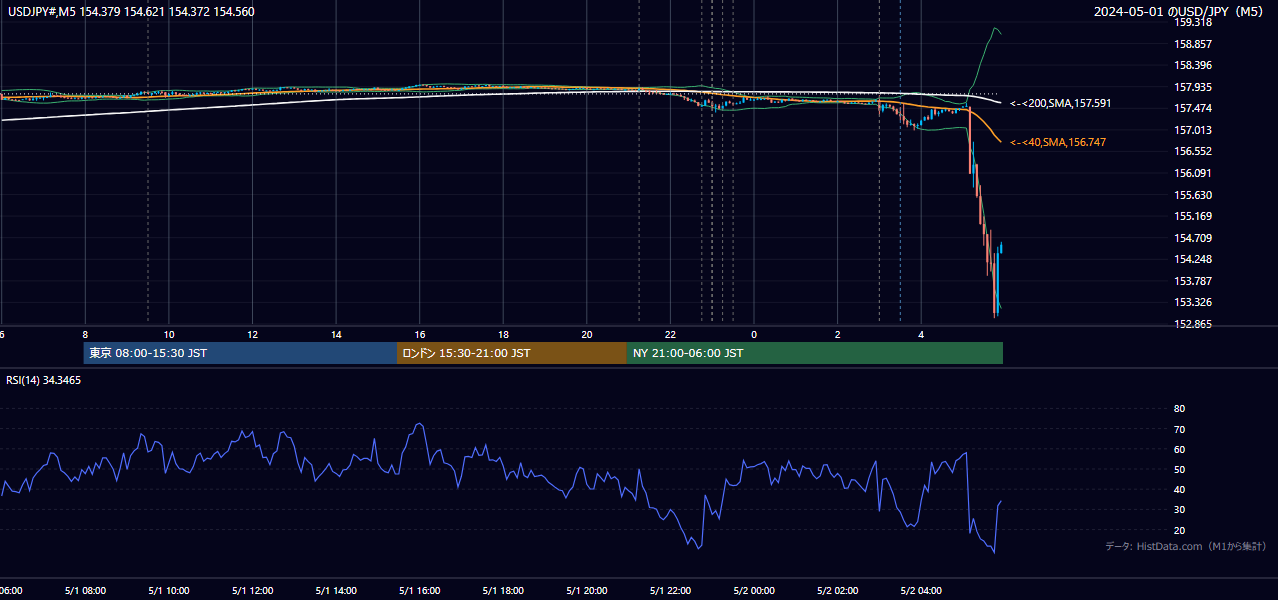Click hour label 10 on the price chart axis
The width and height of the screenshot is (1278, 600).
point(169,335)
